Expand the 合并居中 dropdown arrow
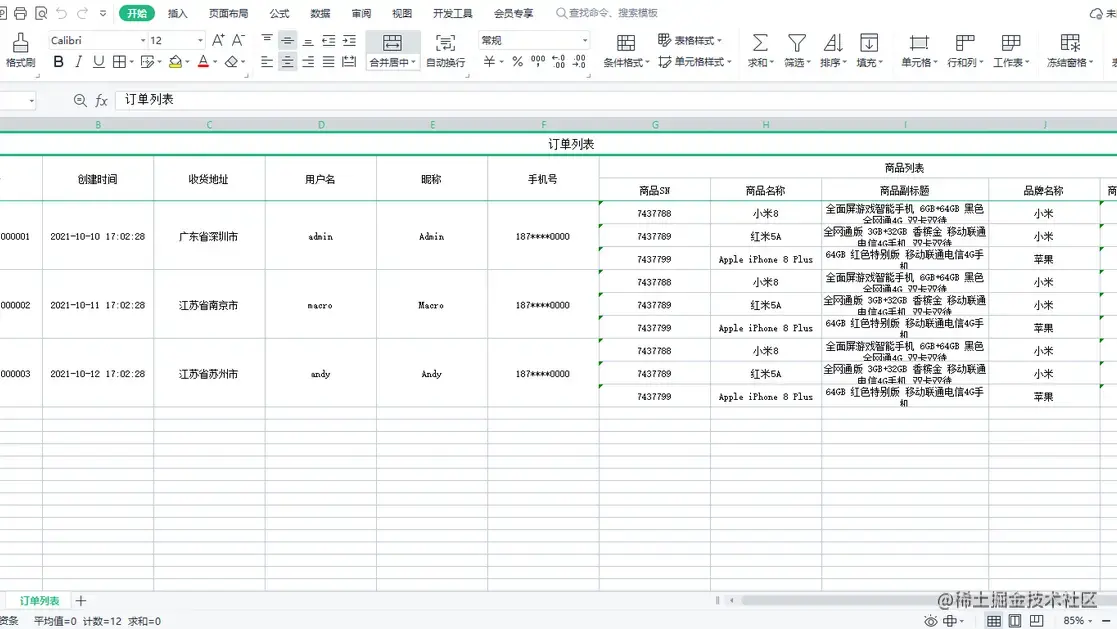 click(413, 63)
